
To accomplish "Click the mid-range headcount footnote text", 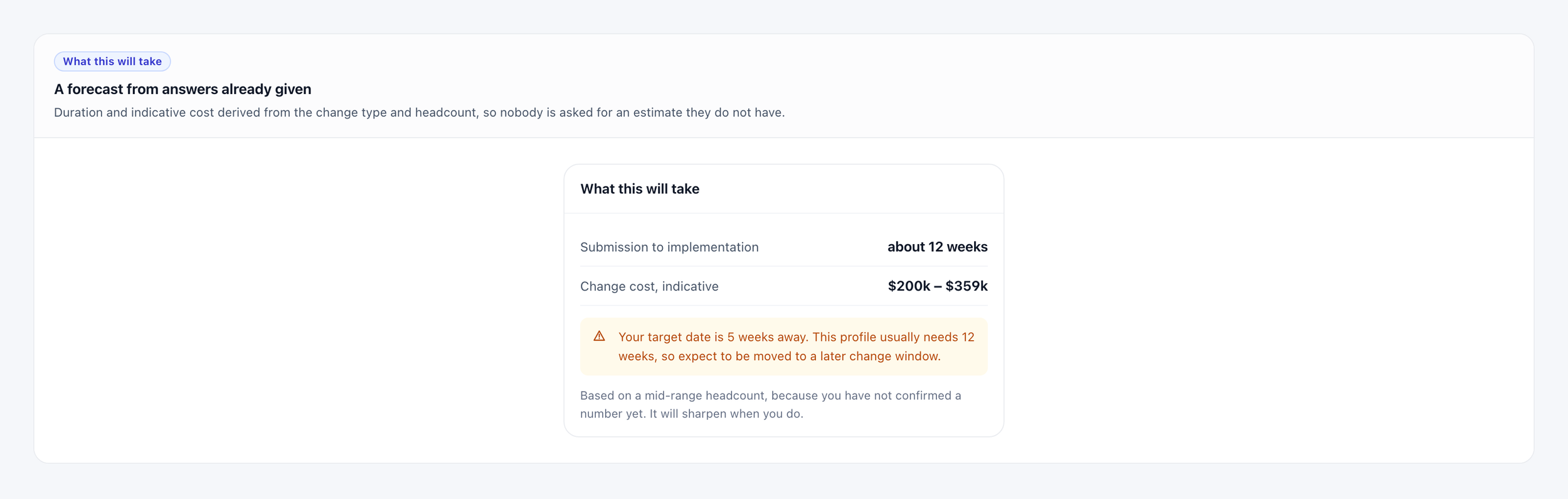I will tap(770, 404).
